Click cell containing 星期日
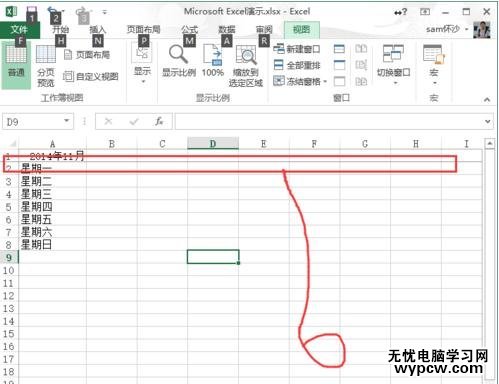 click(x=52, y=245)
